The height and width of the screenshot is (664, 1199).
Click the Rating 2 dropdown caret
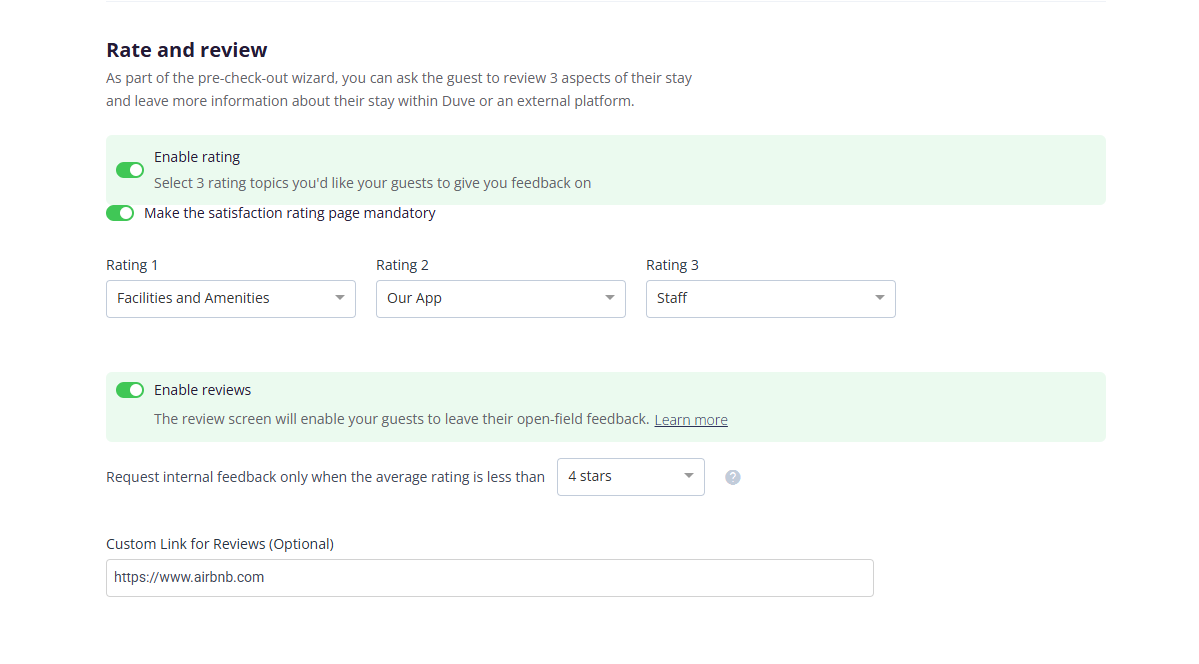(x=610, y=298)
